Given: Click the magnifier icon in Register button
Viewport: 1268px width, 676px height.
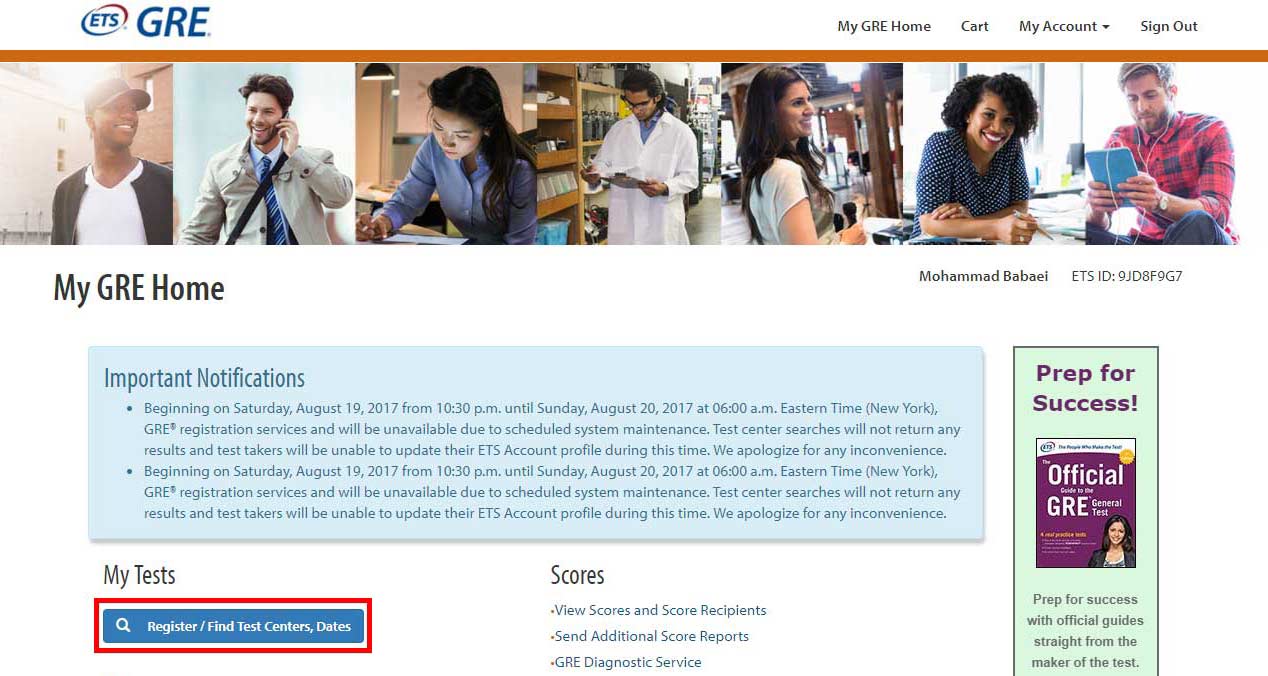Looking at the screenshot, I should (123, 626).
